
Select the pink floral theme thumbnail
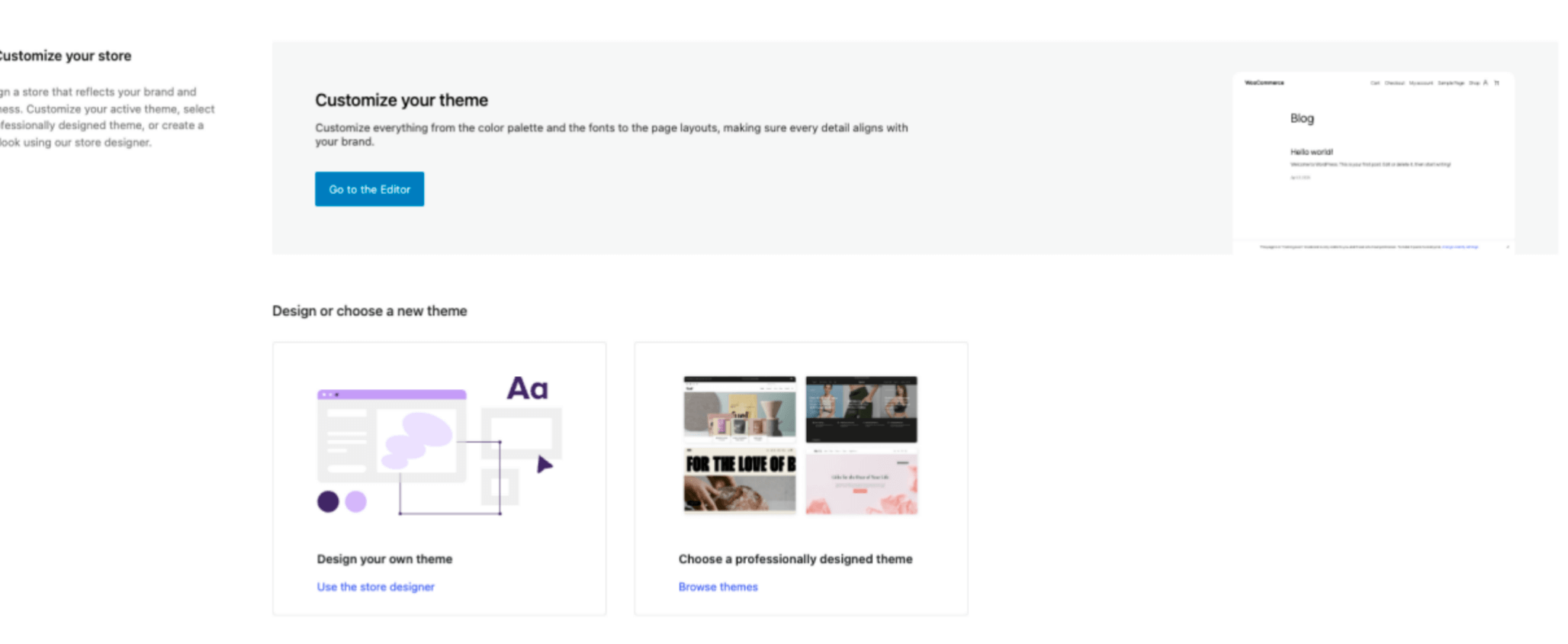tap(861, 482)
